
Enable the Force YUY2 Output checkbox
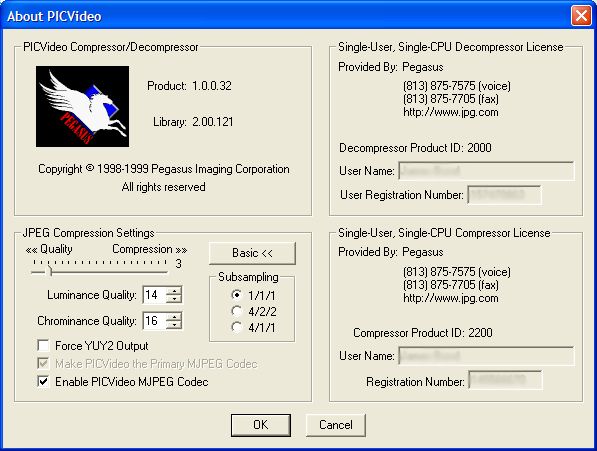[43, 346]
